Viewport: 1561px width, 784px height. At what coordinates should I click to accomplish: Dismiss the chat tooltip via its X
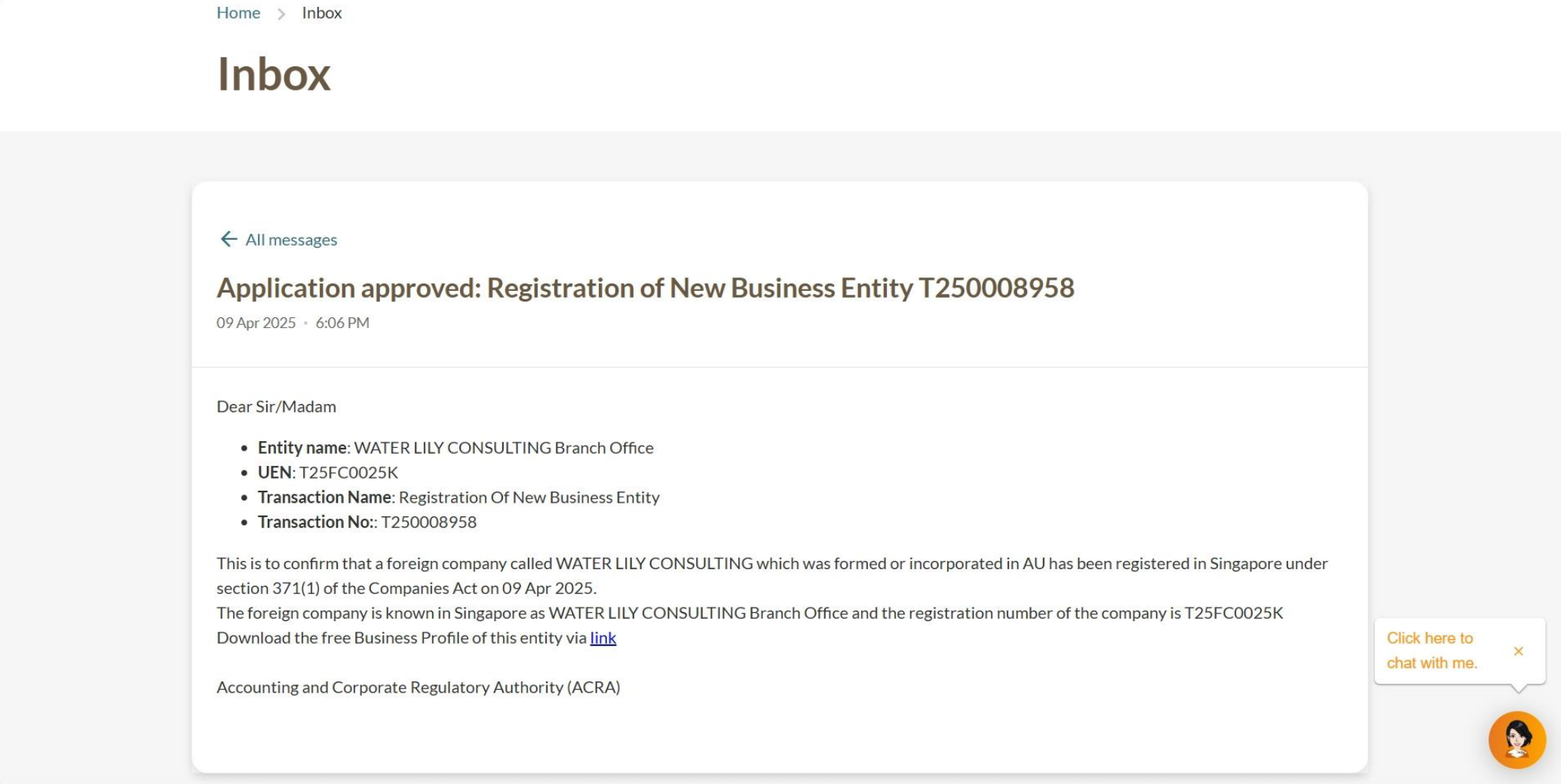click(1519, 650)
